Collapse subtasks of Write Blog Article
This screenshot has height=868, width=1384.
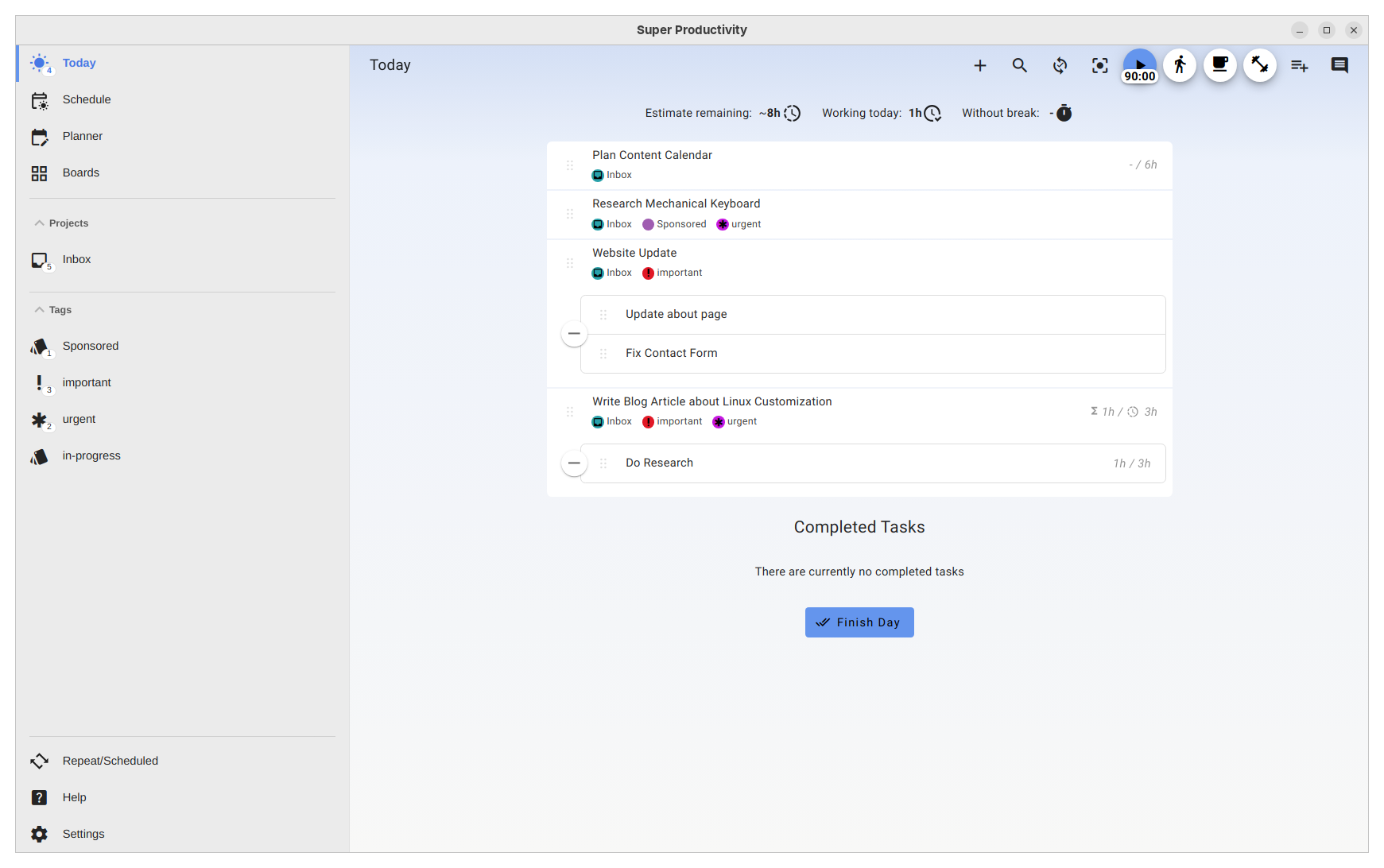574,463
